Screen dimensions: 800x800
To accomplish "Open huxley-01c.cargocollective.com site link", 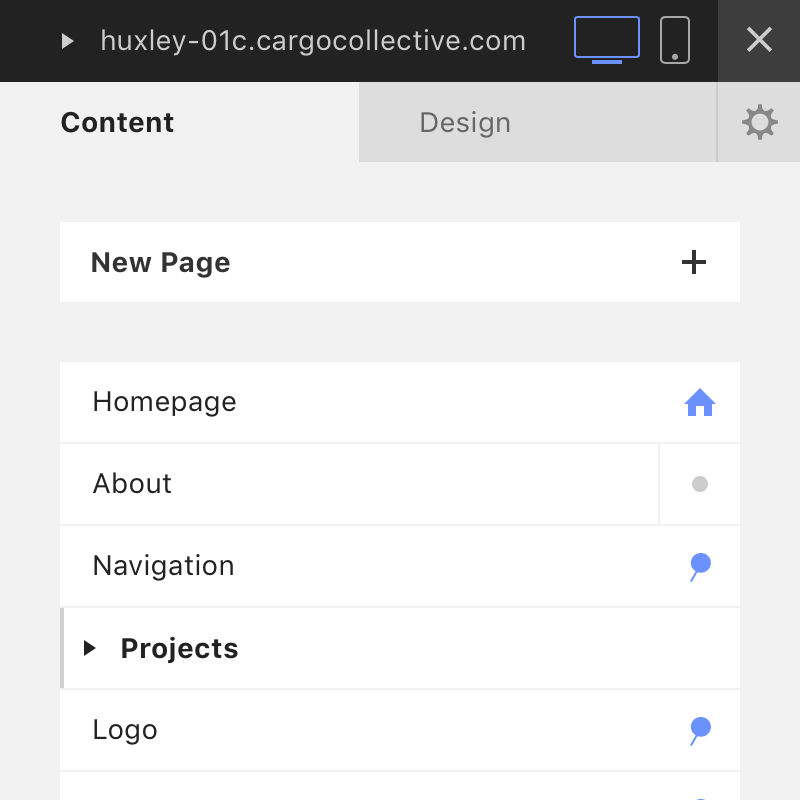I will (313, 41).
